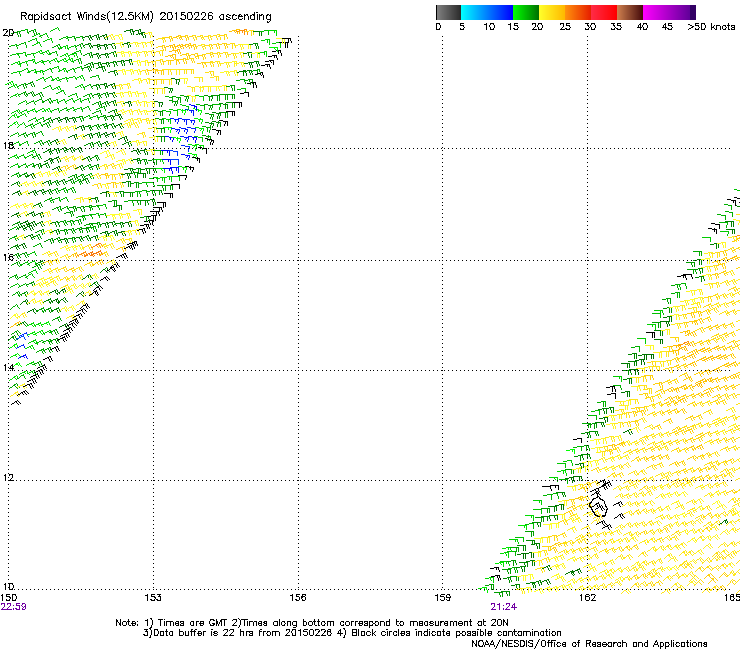
Task: Choose the red 30-35 knots legend segment
Action: click(604, 12)
